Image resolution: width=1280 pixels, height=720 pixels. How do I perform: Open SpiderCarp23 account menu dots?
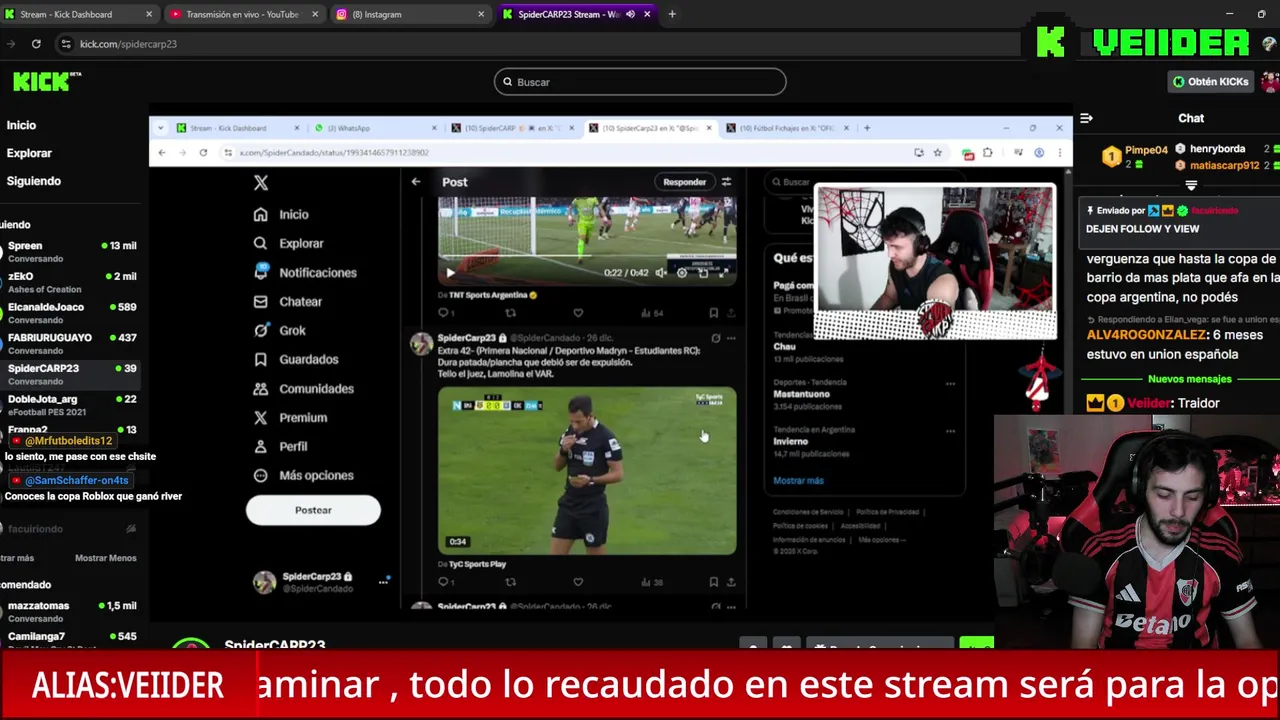383,582
